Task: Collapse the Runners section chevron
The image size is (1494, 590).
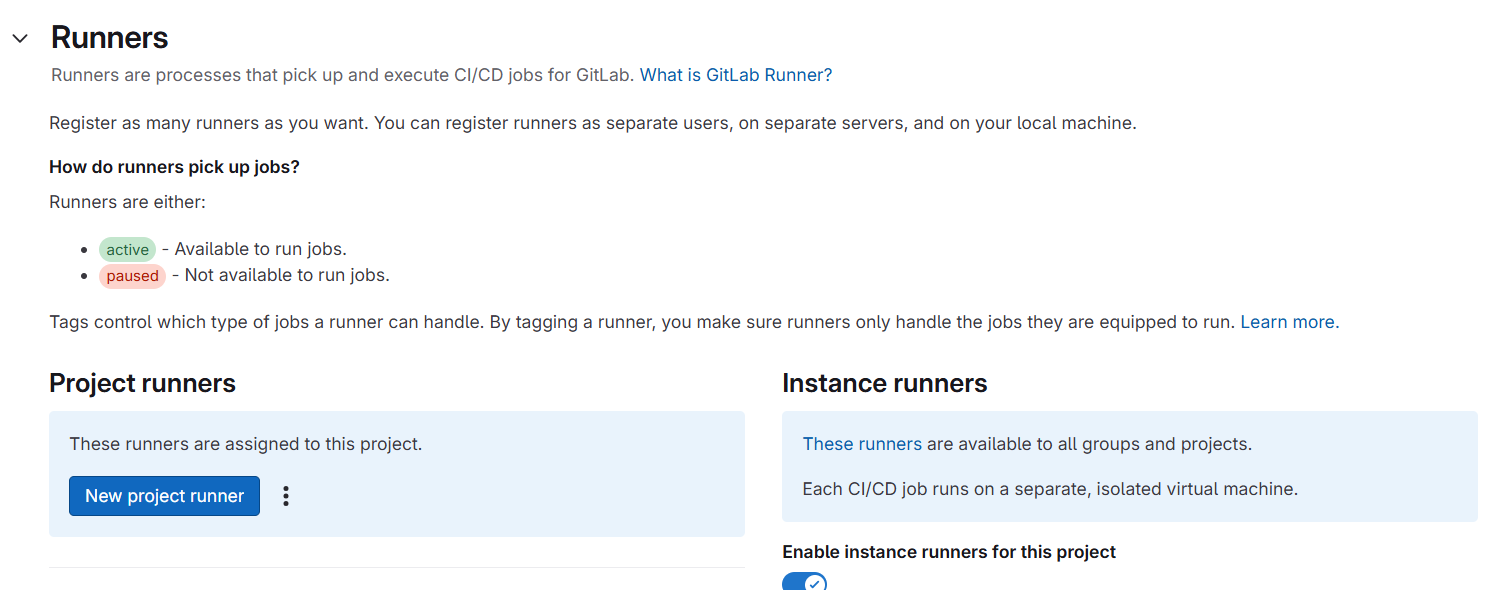Action: tap(20, 39)
